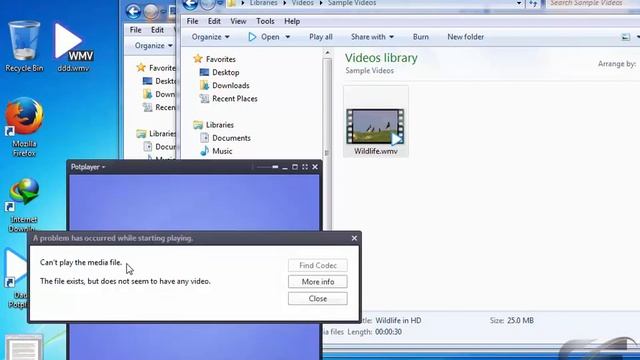Click the Sample Videos breadcrumb in address bar
This screenshot has height=360, width=640.
(x=352, y=3)
